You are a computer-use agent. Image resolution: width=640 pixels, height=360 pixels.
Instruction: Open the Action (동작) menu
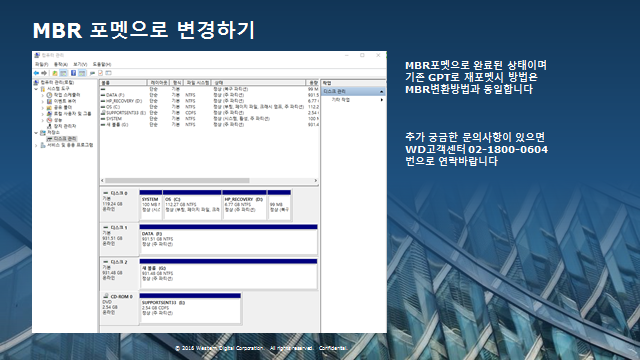point(61,64)
